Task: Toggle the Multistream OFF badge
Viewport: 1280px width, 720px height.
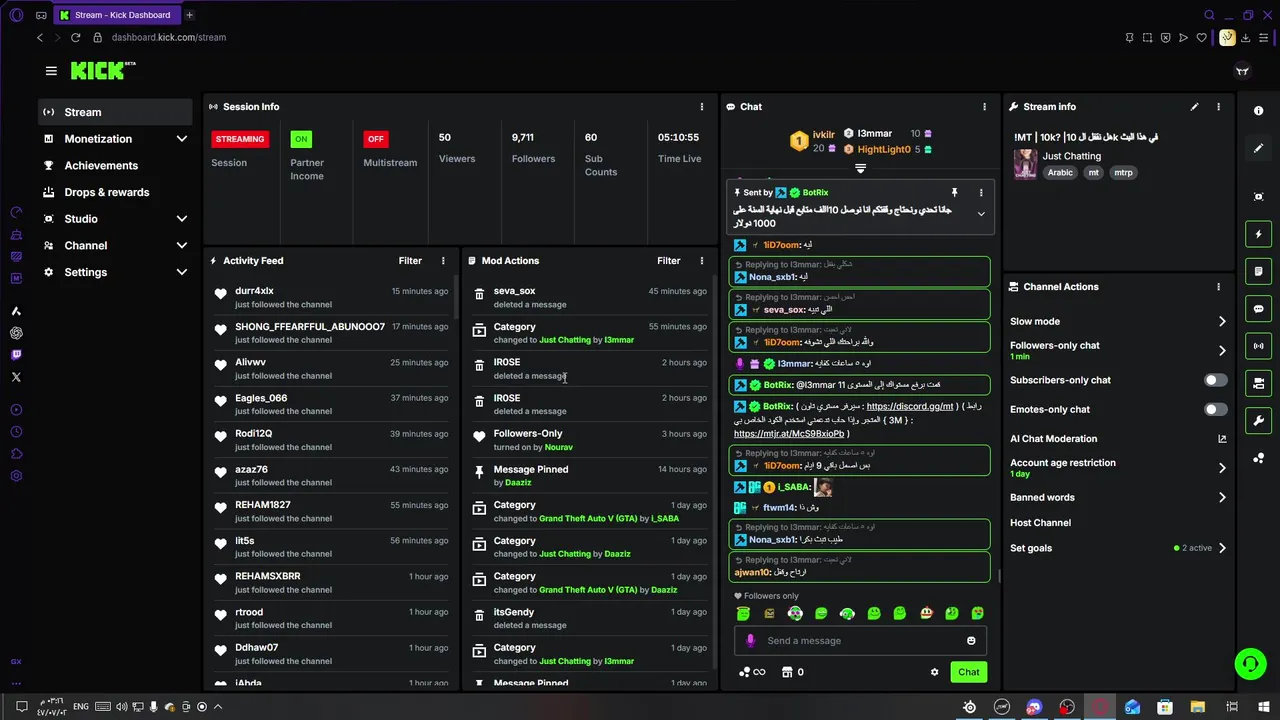Action: pos(375,139)
